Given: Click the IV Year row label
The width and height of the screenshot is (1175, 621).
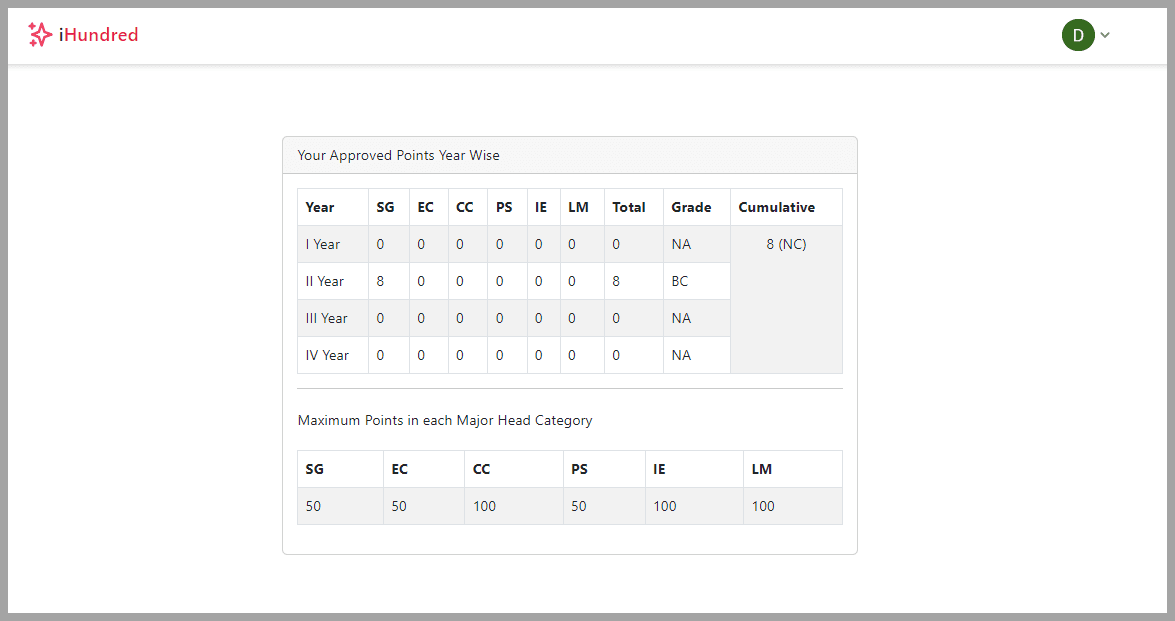Looking at the screenshot, I should point(327,355).
